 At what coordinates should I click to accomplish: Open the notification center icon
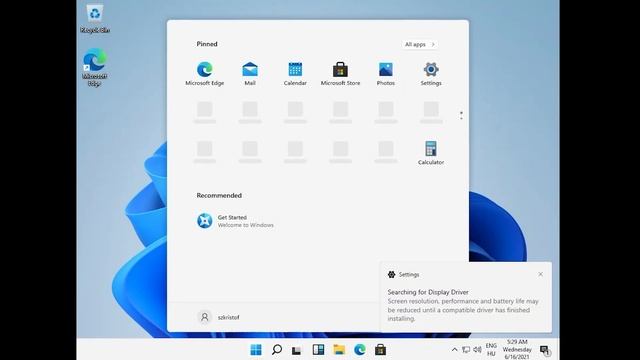(545, 350)
